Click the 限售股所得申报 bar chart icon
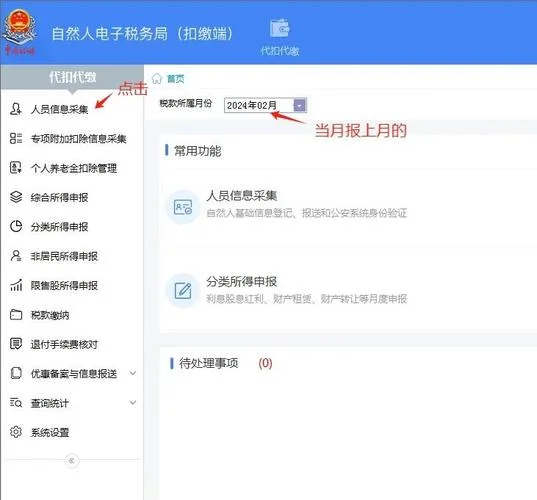Screen dimensions: 537x500 pyautogui.click(x=16, y=285)
